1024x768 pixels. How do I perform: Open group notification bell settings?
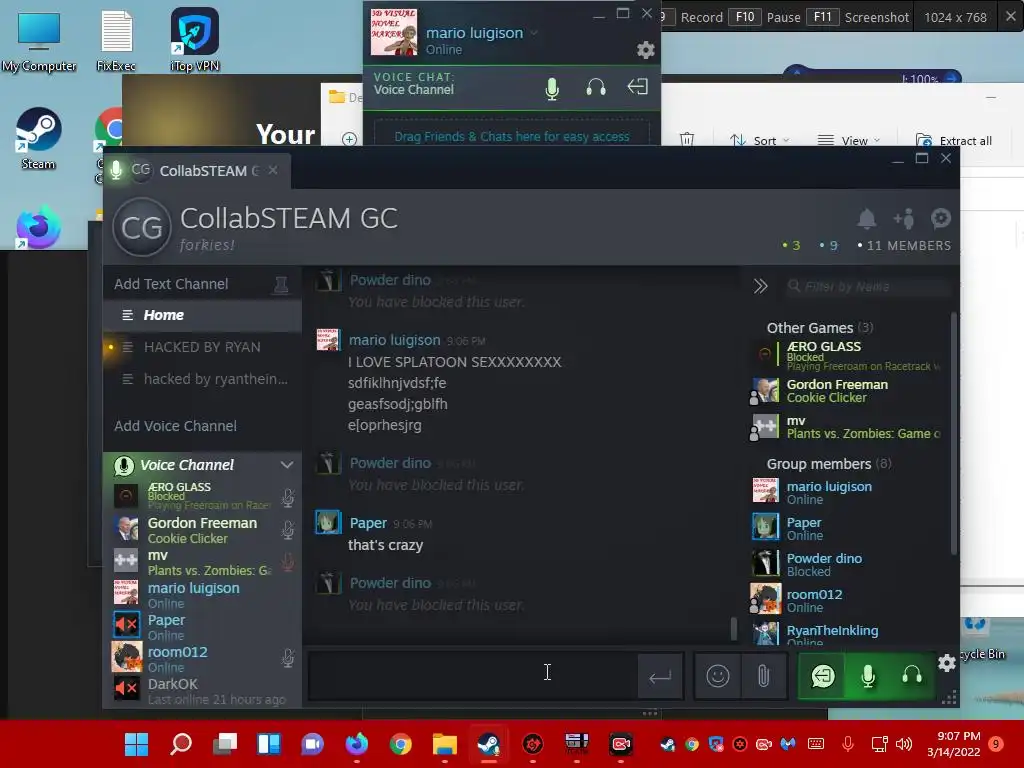[x=867, y=219]
